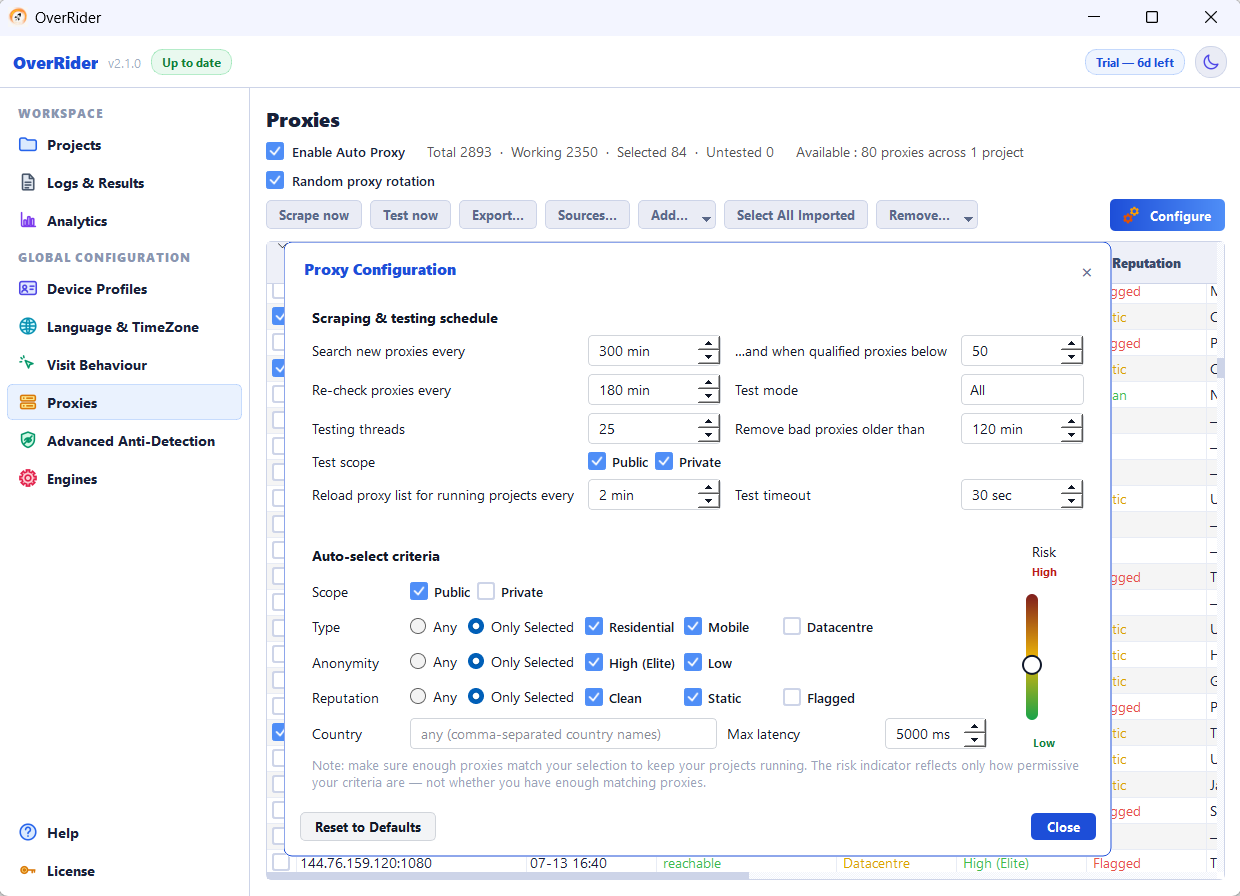The image size is (1240, 896).
Task: Open Visit Behaviour settings
Action: 124,365
